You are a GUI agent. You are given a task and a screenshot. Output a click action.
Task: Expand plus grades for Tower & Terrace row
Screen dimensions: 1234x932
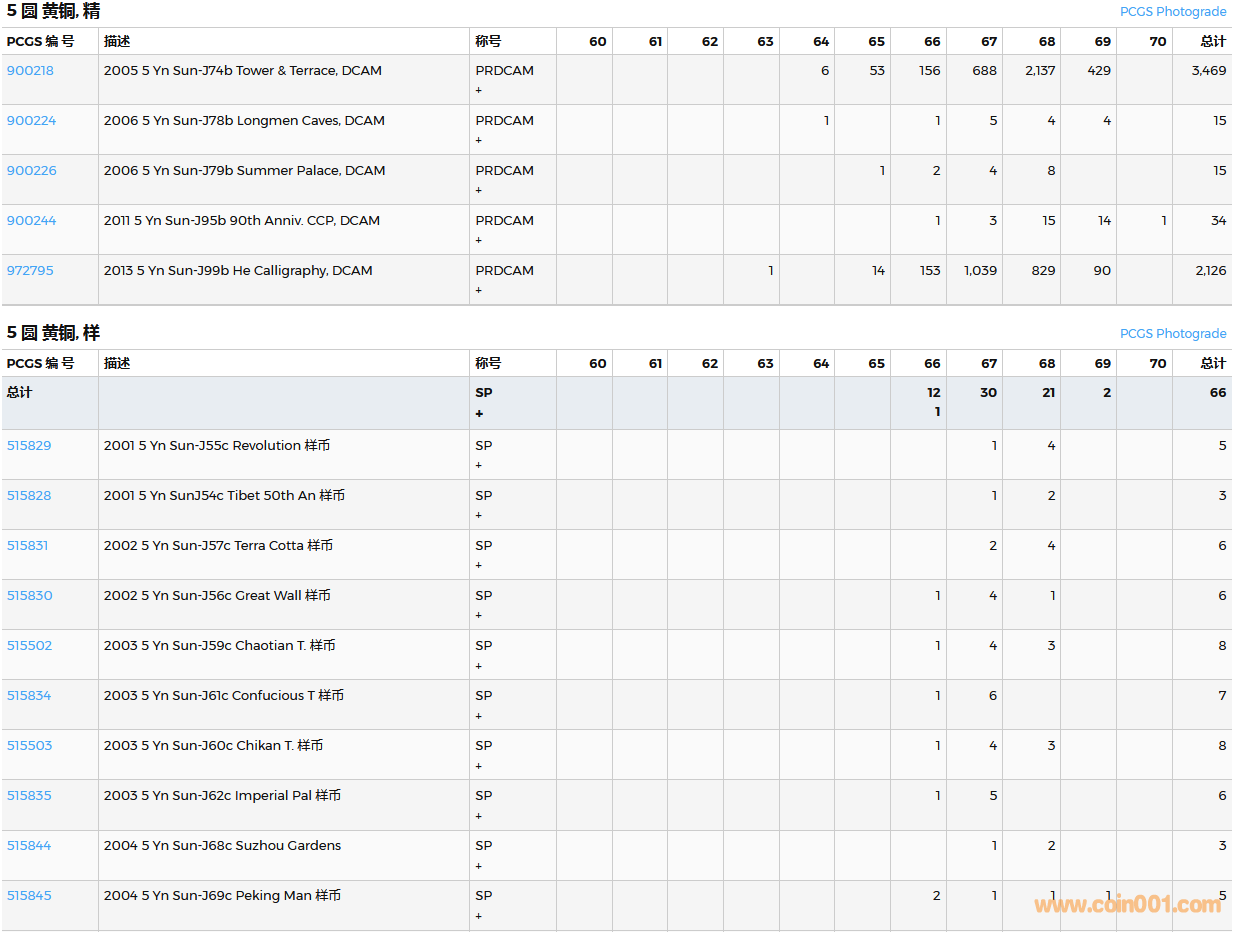(478, 90)
